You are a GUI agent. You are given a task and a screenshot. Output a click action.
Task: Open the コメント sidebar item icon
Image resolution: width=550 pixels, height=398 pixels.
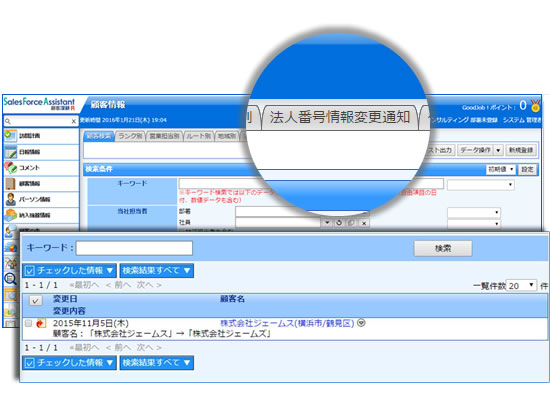click(11, 167)
